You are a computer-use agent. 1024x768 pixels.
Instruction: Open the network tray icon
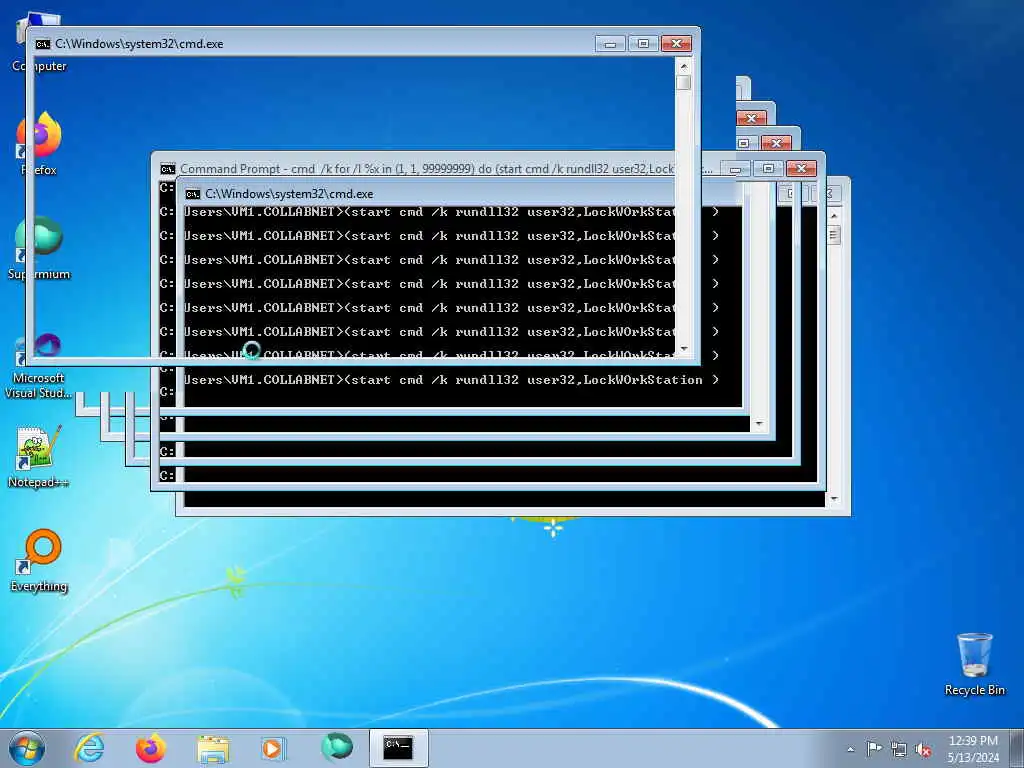(899, 749)
